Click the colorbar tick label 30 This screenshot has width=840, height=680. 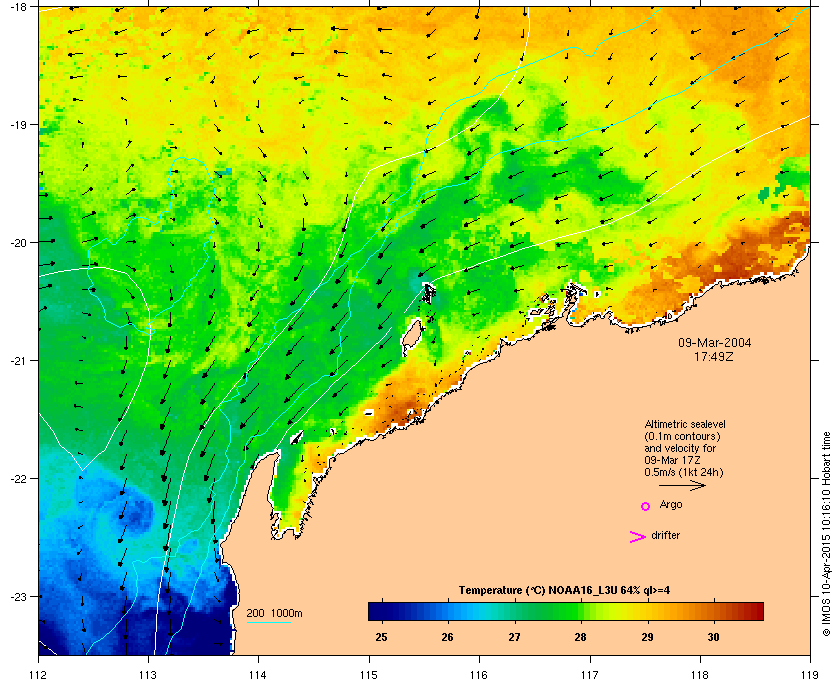pyautogui.click(x=713, y=637)
